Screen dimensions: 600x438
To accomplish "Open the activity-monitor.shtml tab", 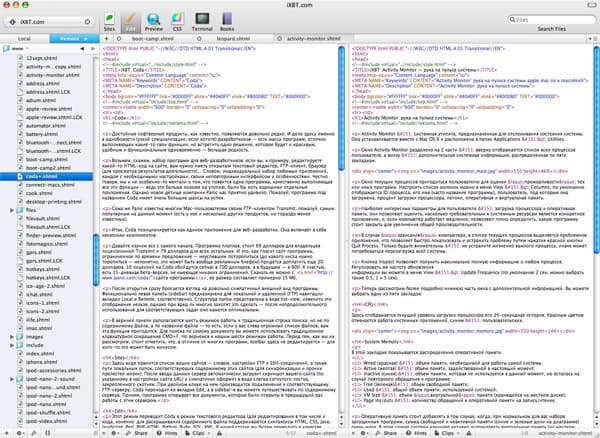I will tap(308, 38).
